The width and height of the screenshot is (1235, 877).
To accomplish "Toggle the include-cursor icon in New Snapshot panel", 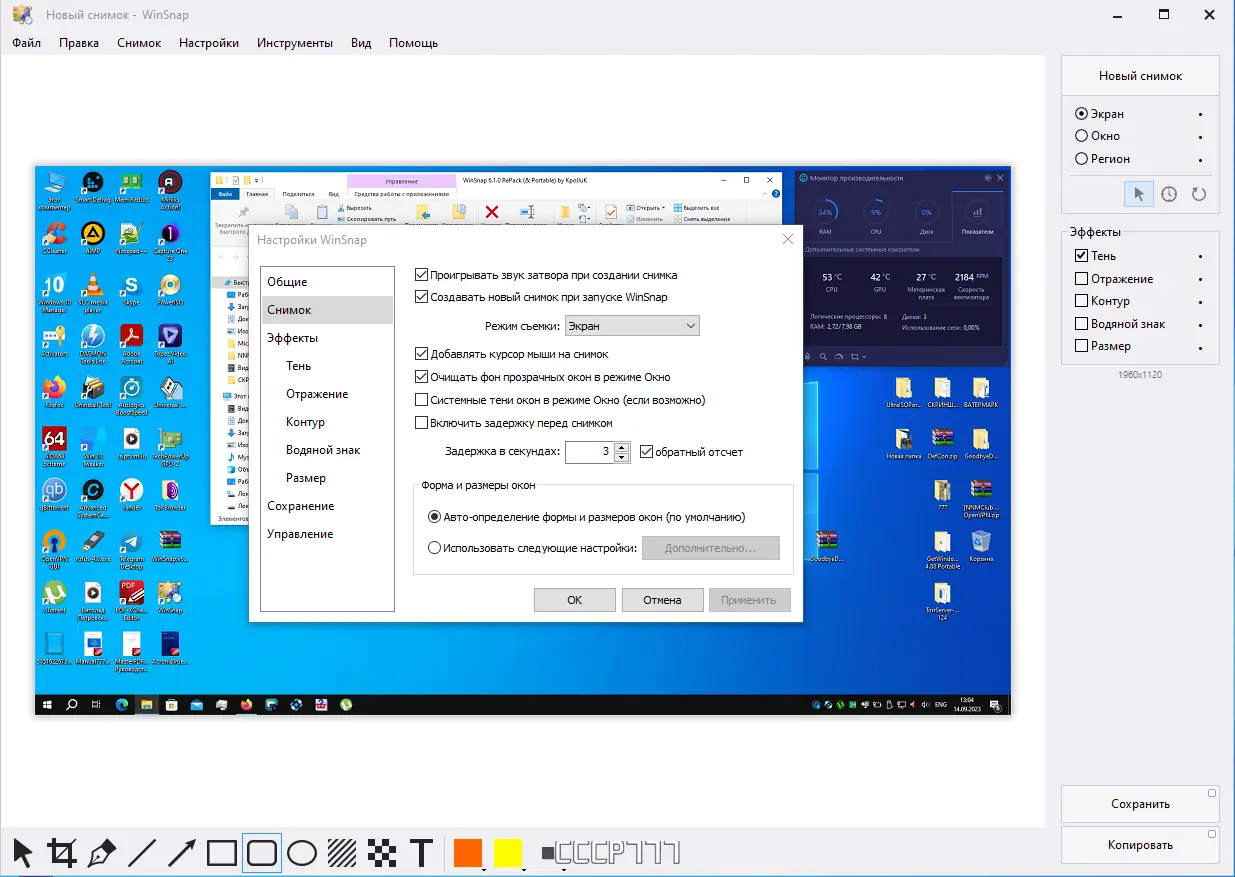I will coord(1138,194).
